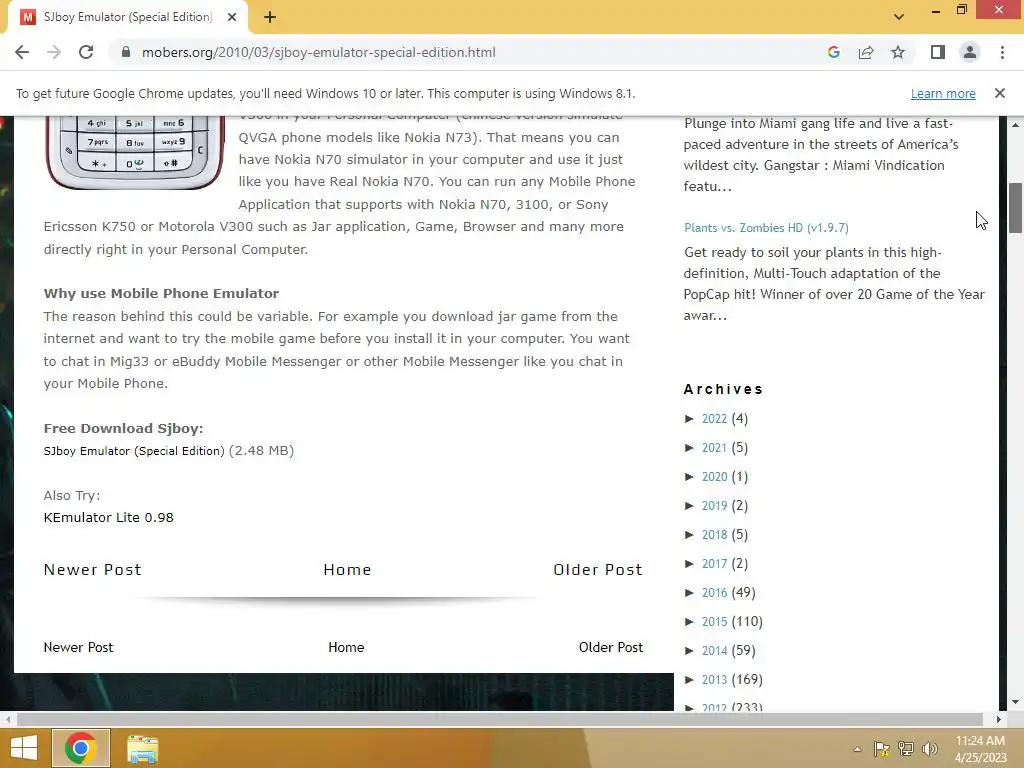Go to upper Newer Post link
This screenshot has width=1024, height=768.
pos(92,569)
